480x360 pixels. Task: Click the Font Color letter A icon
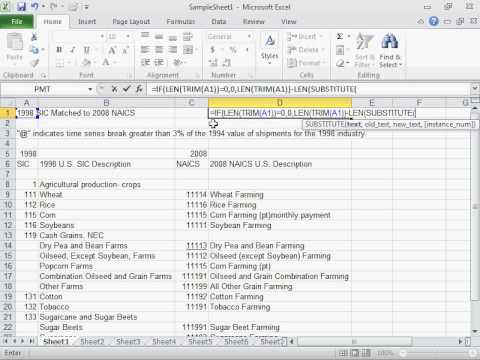106,62
